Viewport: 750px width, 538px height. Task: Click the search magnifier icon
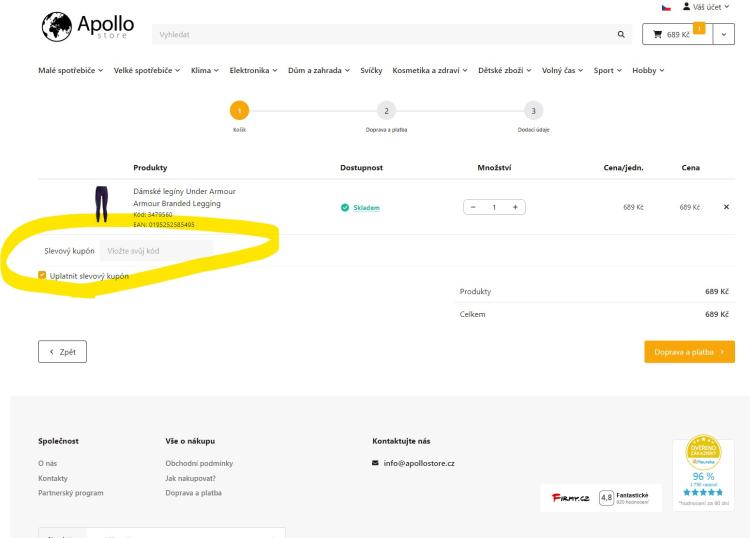621,34
